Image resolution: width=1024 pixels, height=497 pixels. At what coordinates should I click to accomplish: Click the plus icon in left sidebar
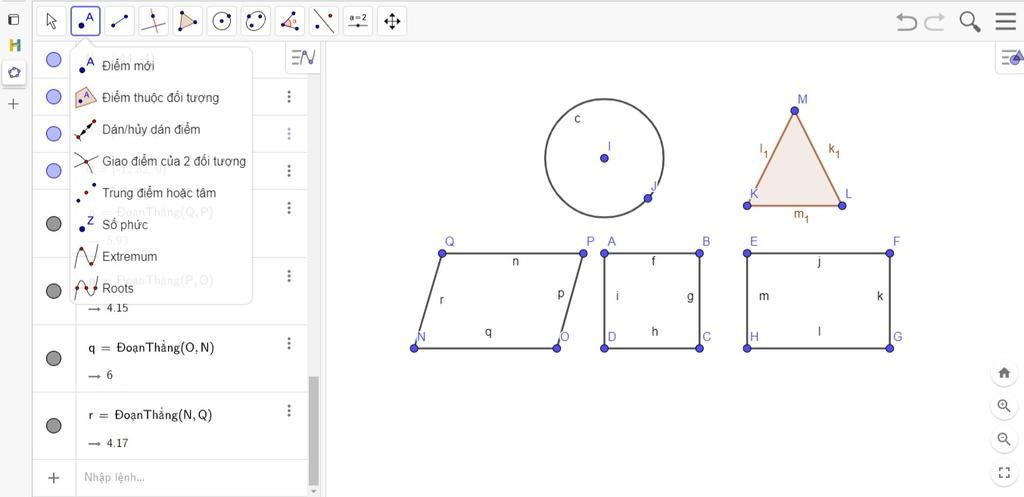coord(14,104)
